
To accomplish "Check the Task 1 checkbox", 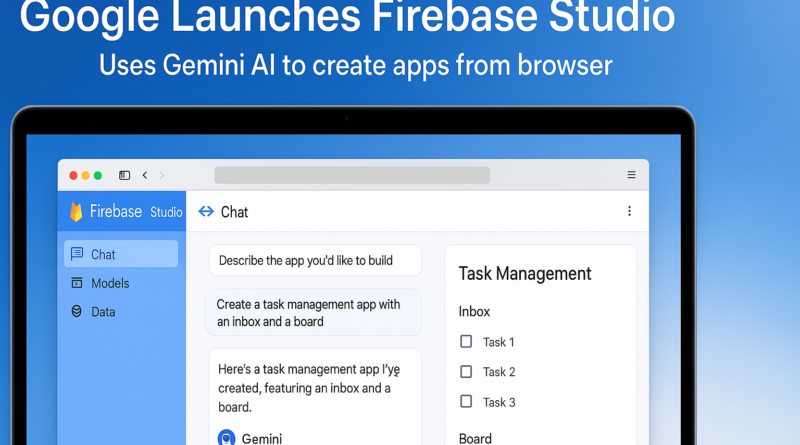I will [x=466, y=341].
